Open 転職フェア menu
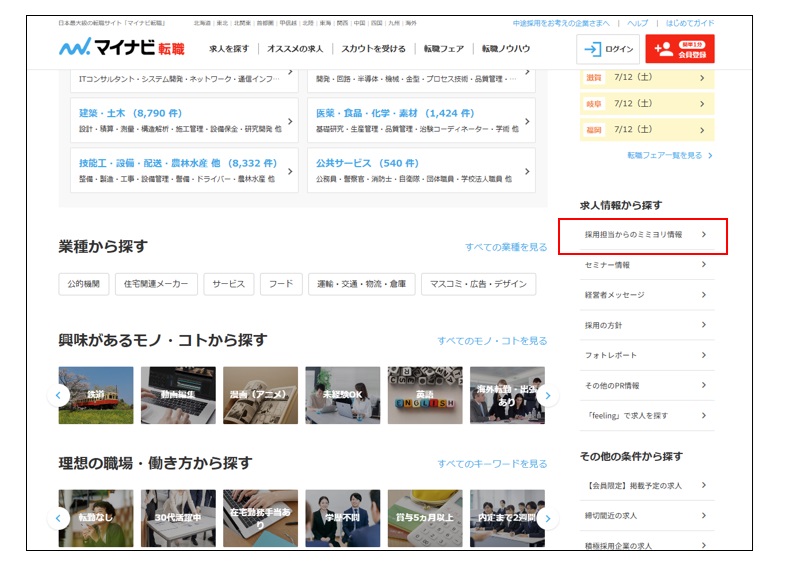 [x=444, y=49]
